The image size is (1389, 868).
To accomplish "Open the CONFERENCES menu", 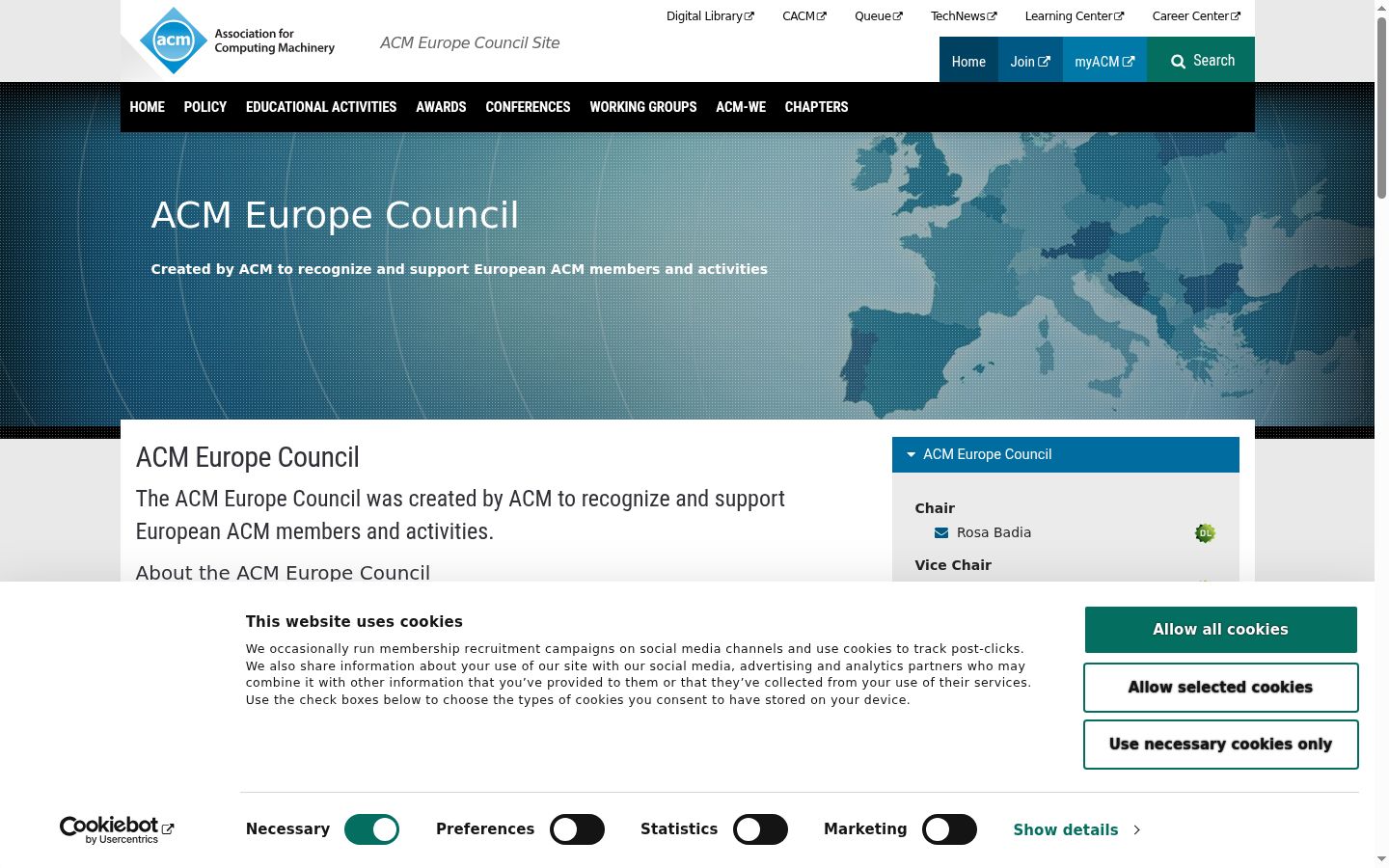I will [x=528, y=107].
